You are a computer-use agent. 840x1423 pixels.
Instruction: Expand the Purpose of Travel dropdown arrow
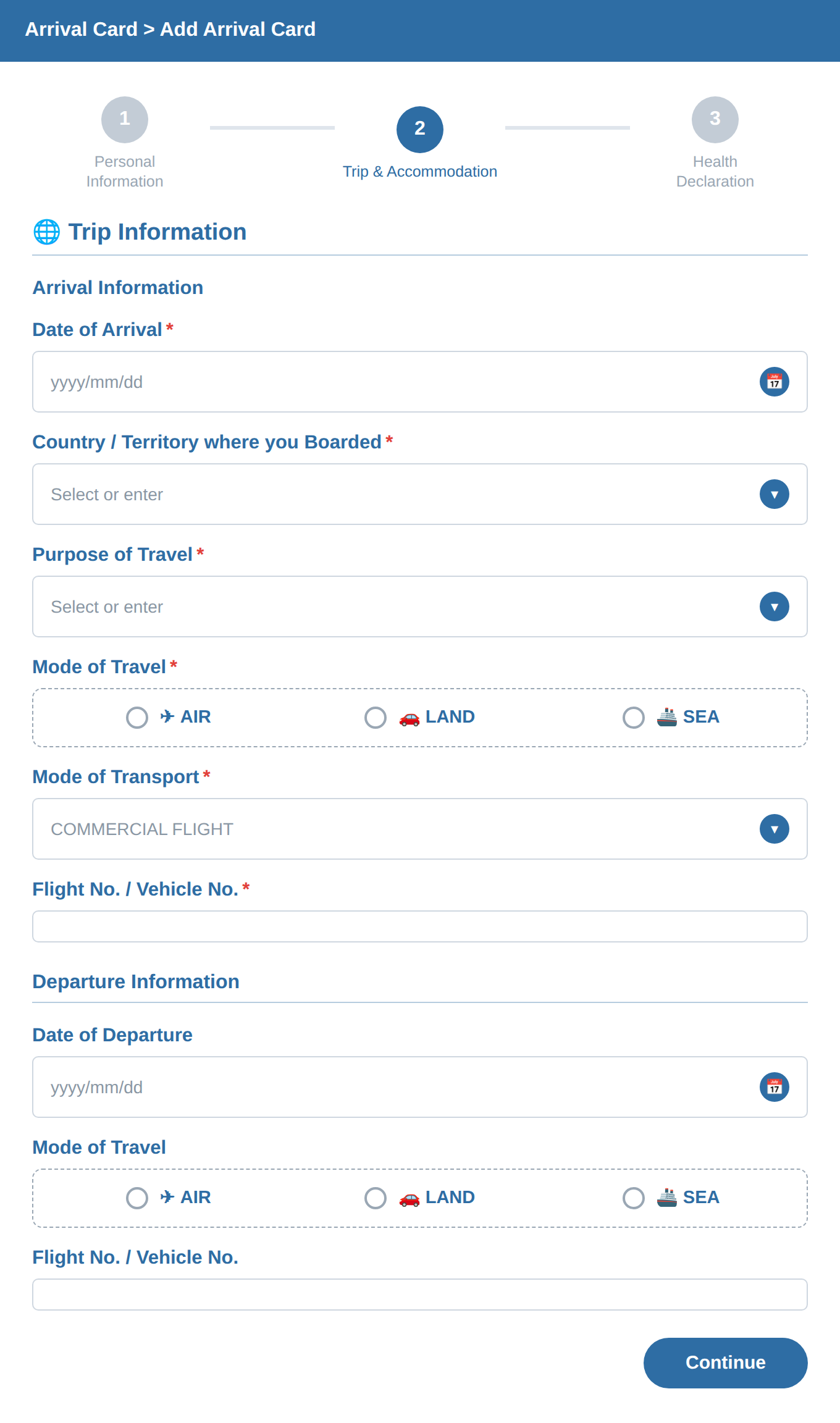[x=774, y=607]
